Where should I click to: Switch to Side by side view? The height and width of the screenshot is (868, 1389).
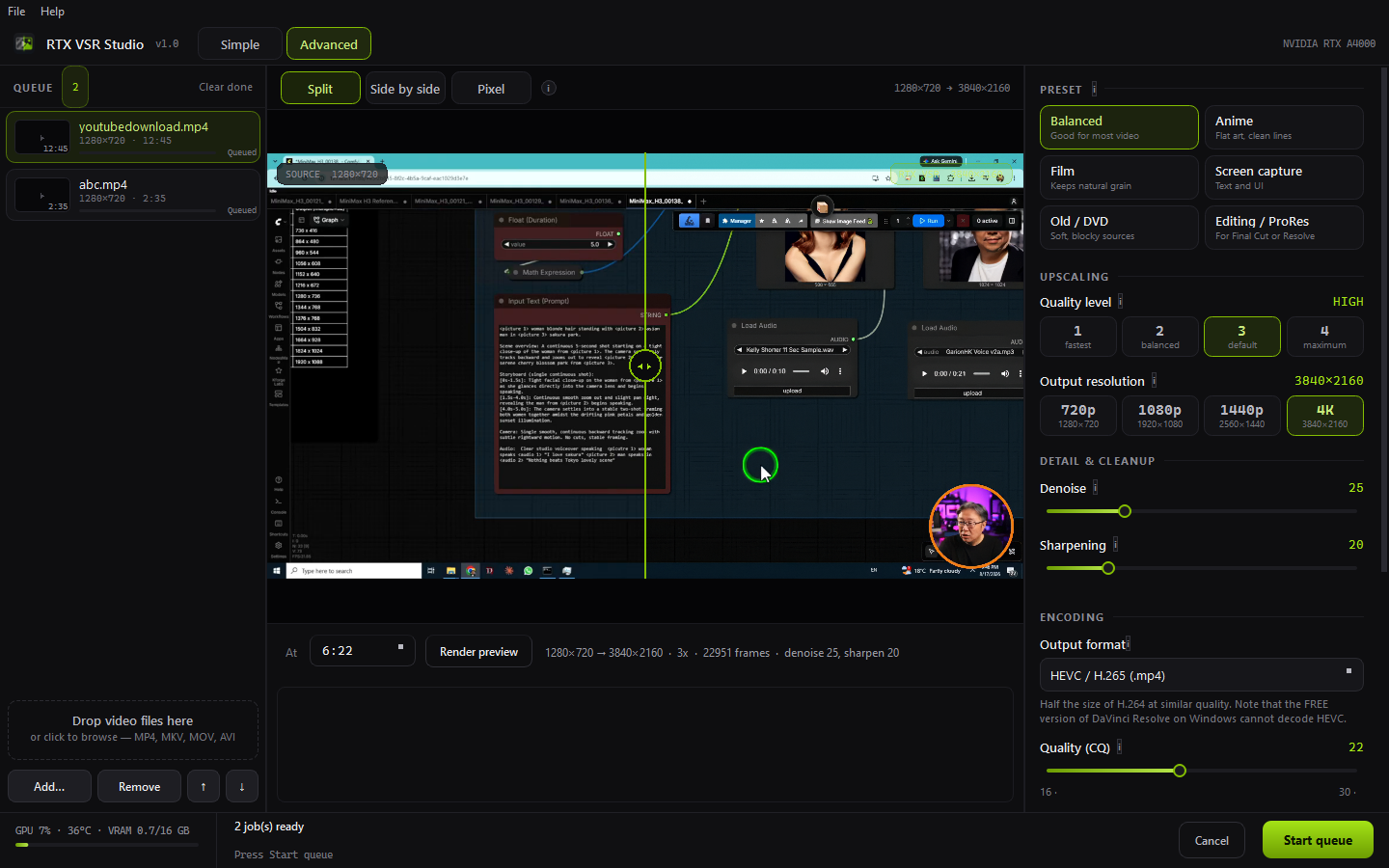coord(405,89)
